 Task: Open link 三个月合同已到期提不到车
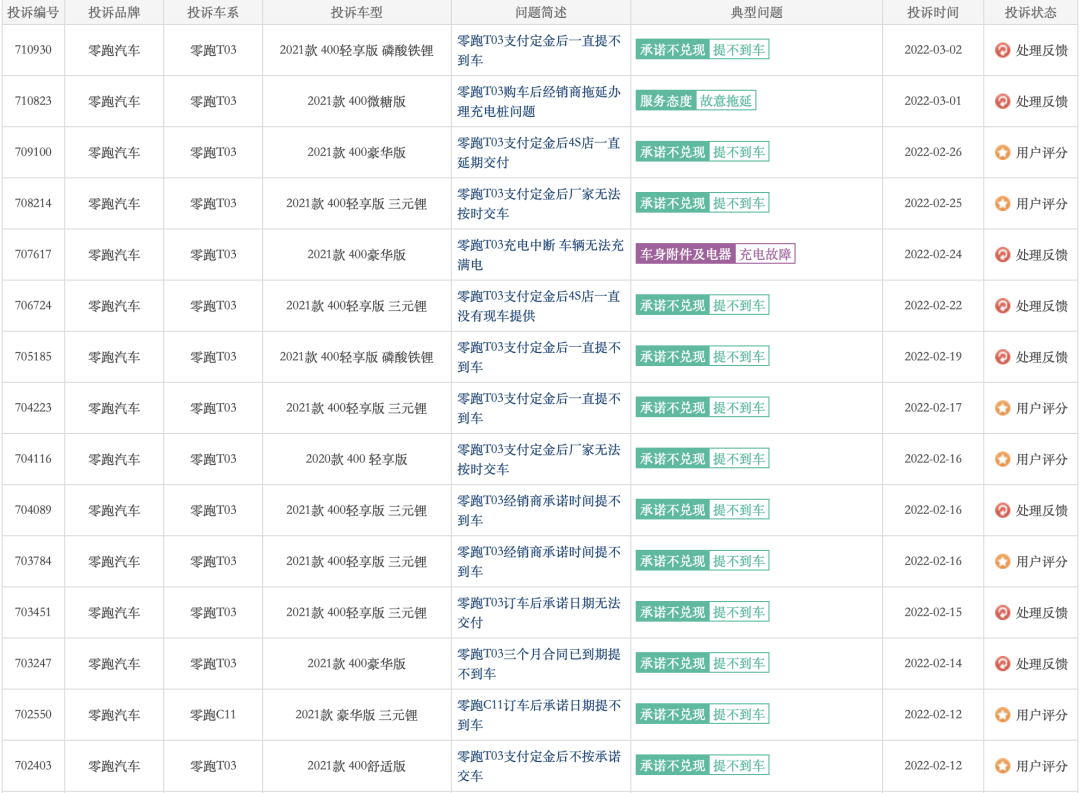[539, 663]
